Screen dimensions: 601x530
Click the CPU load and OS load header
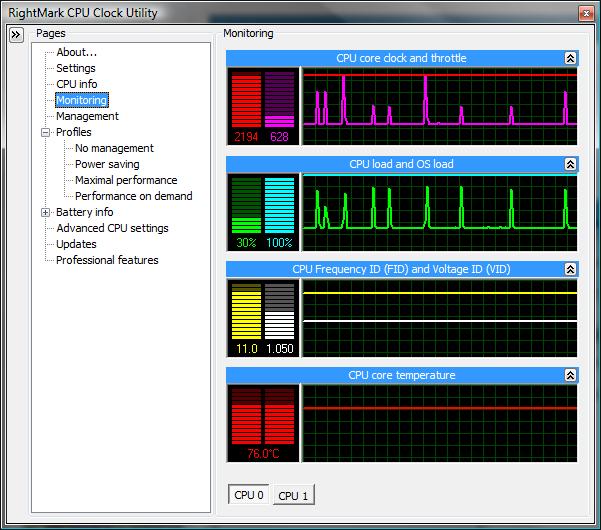[402, 164]
